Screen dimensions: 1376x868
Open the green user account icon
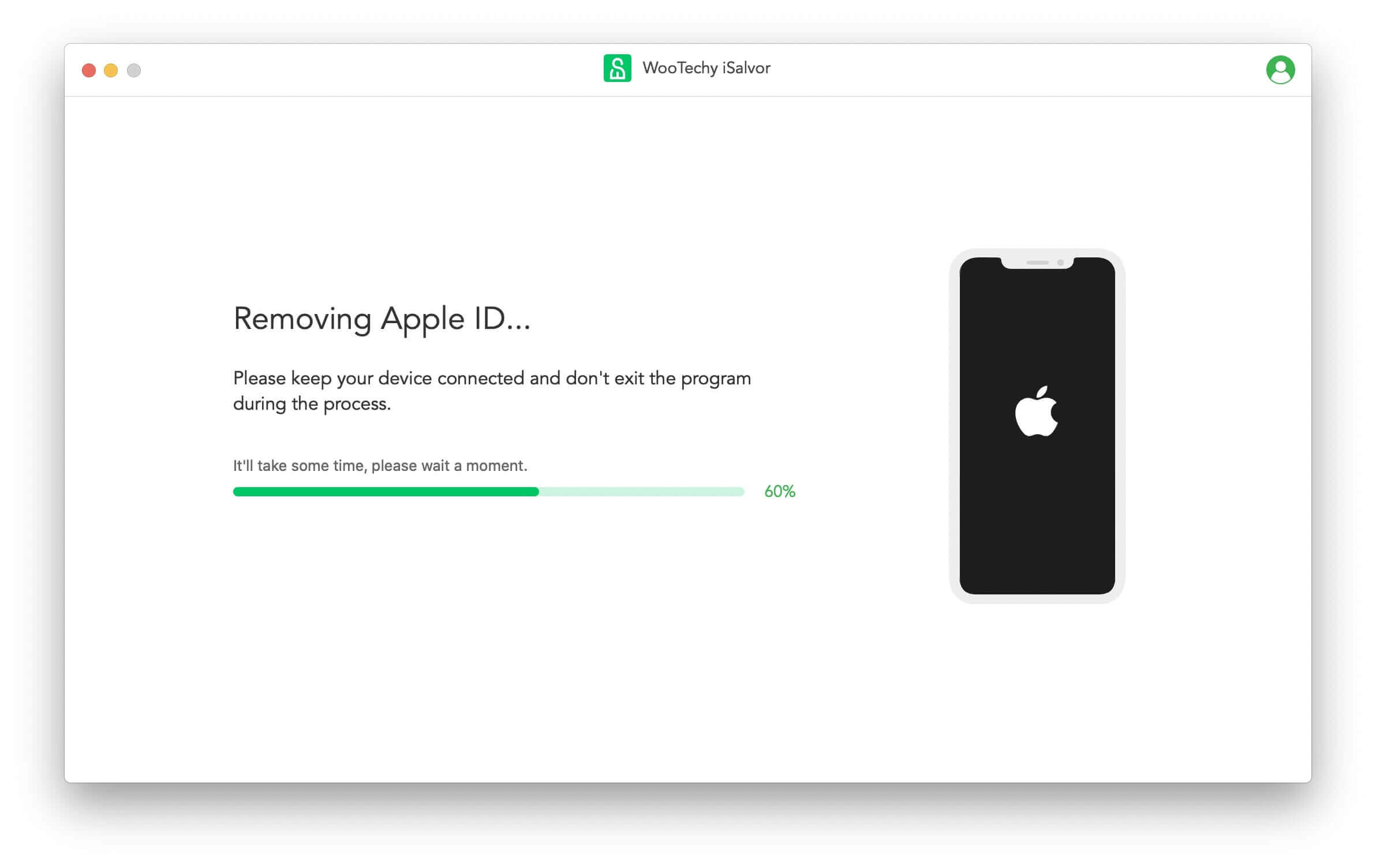[1280, 70]
